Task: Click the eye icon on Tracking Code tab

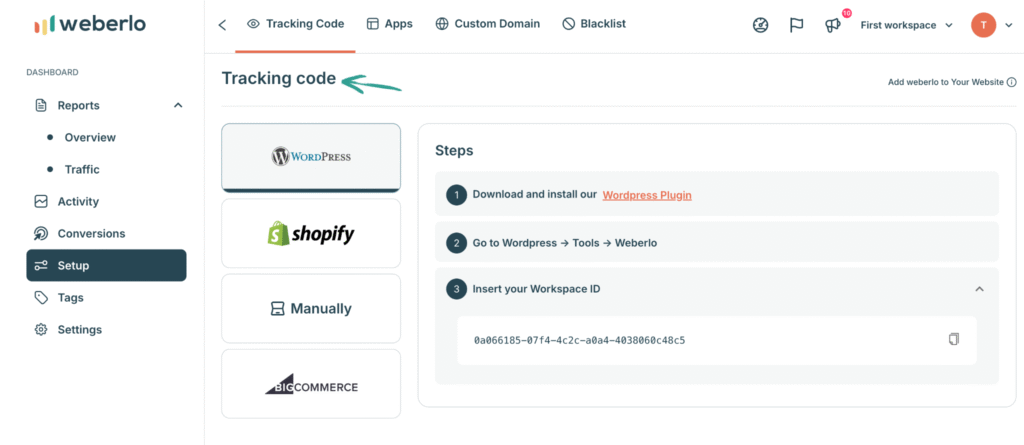Action: point(253,24)
